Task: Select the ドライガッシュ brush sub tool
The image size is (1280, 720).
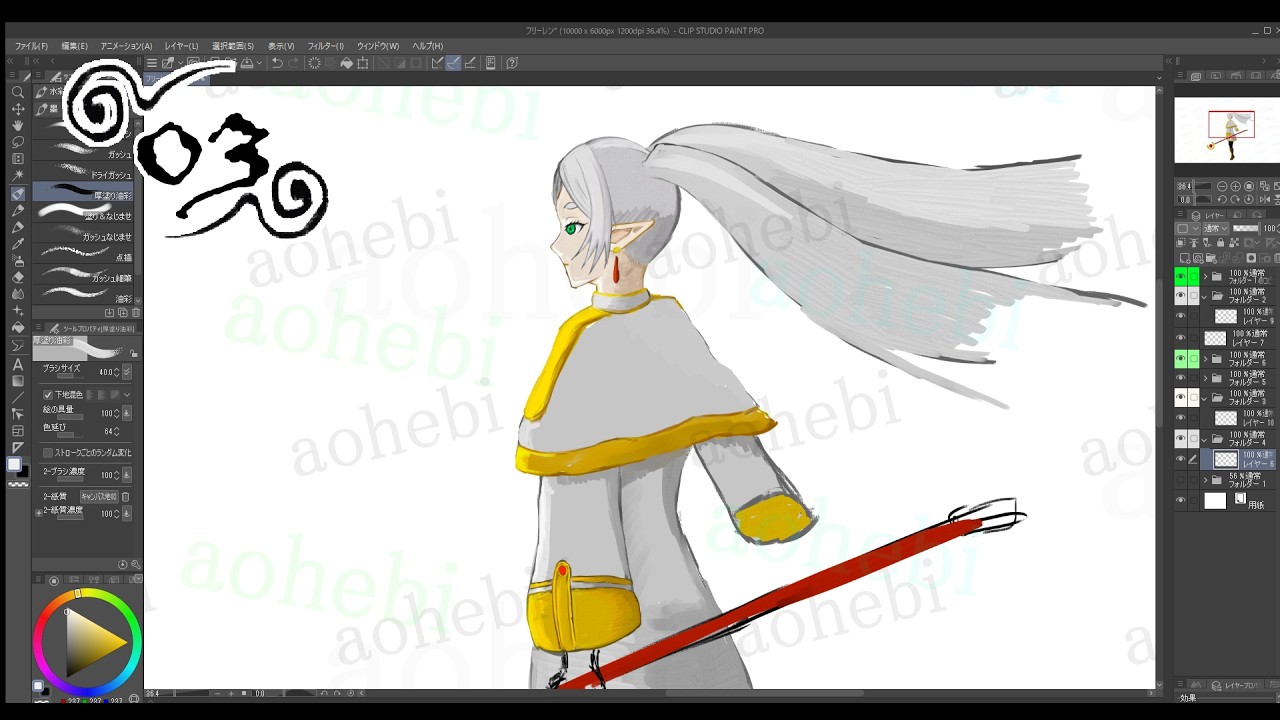Action: pyautogui.click(x=84, y=172)
